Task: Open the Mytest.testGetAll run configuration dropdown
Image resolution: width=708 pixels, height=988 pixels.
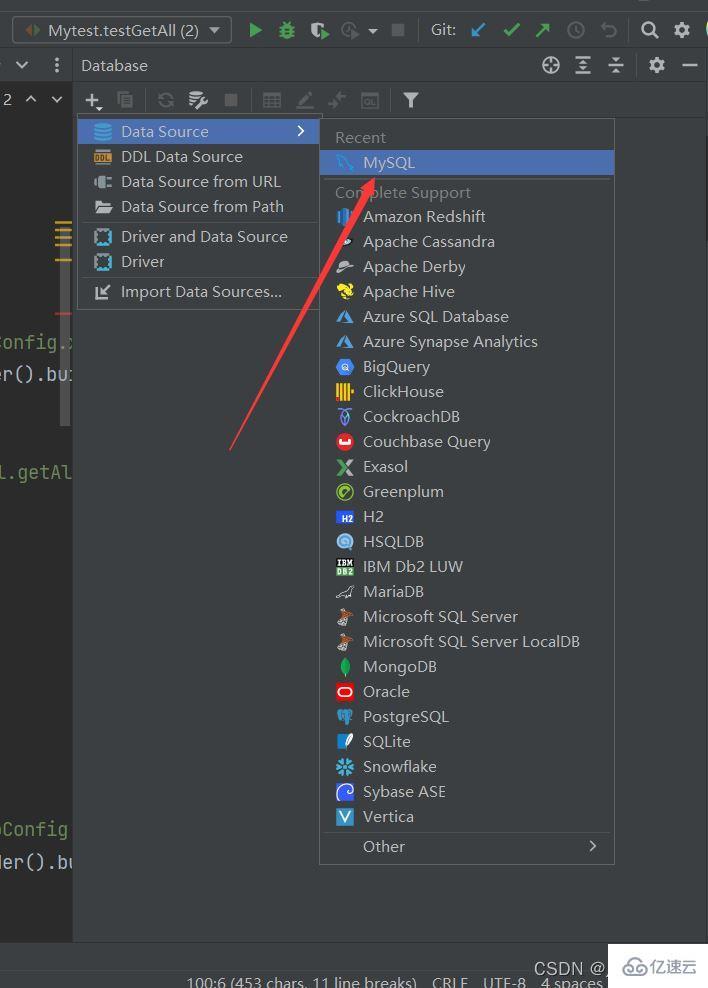Action: [122, 30]
